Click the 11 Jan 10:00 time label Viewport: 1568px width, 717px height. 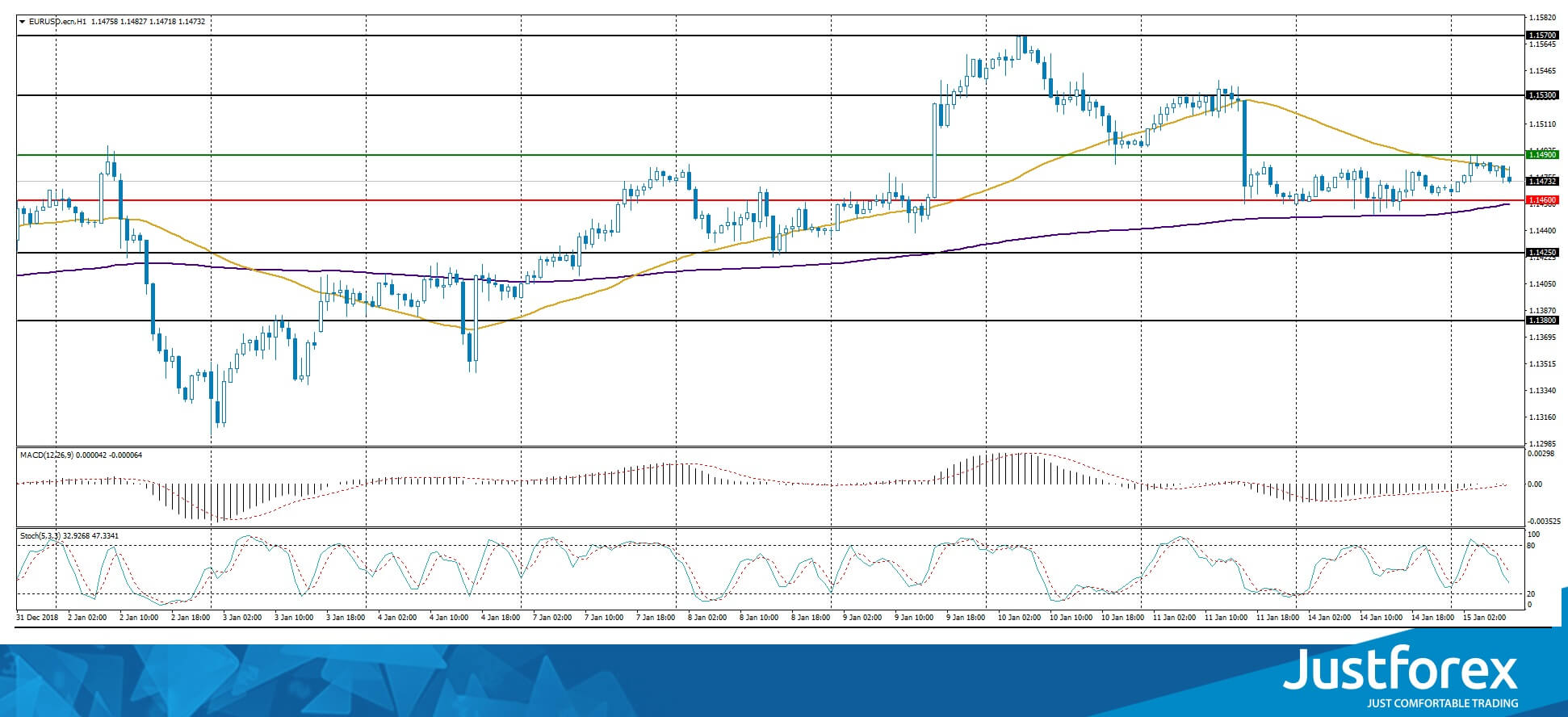(1226, 618)
